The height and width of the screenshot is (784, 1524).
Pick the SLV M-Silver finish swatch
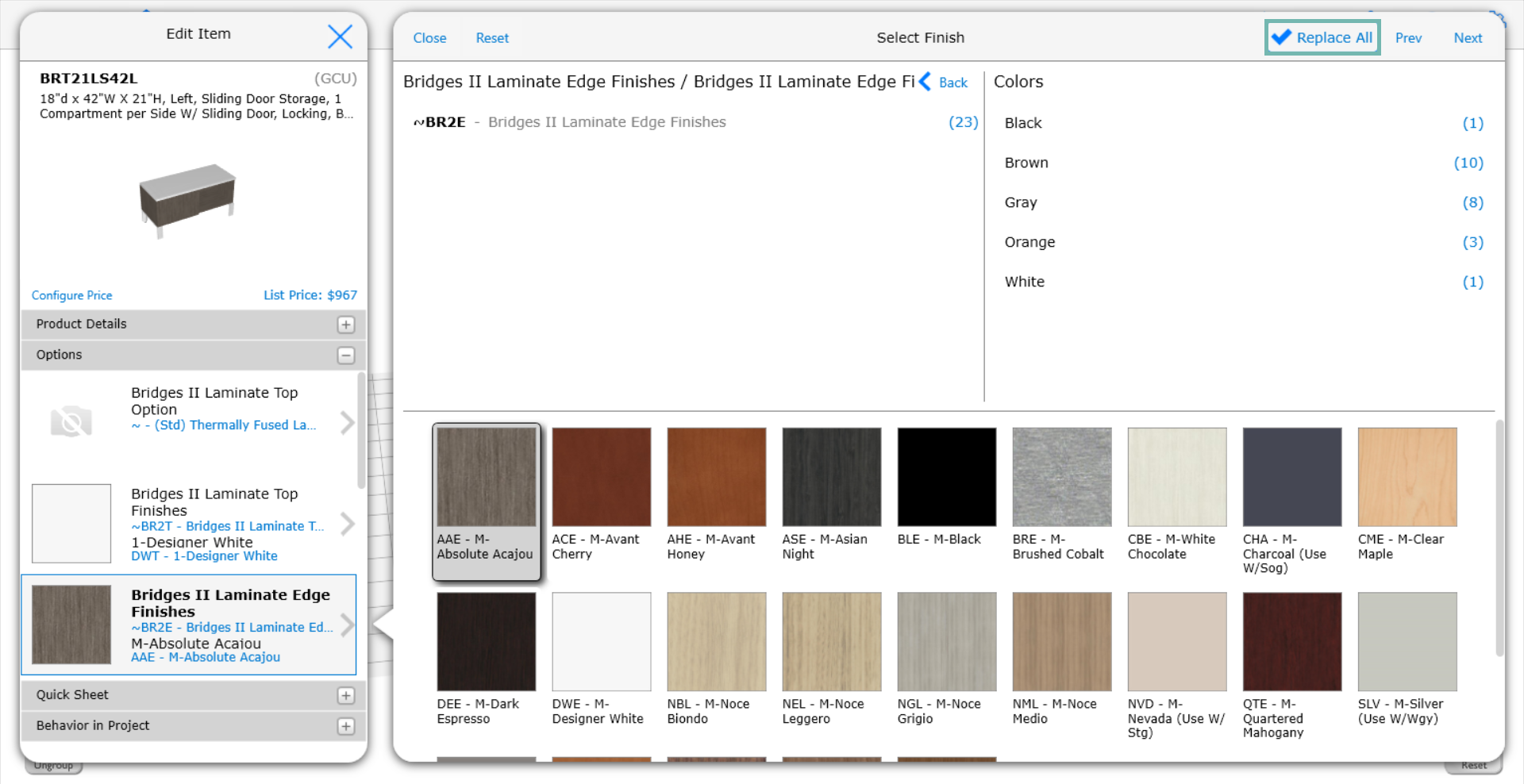click(1407, 642)
